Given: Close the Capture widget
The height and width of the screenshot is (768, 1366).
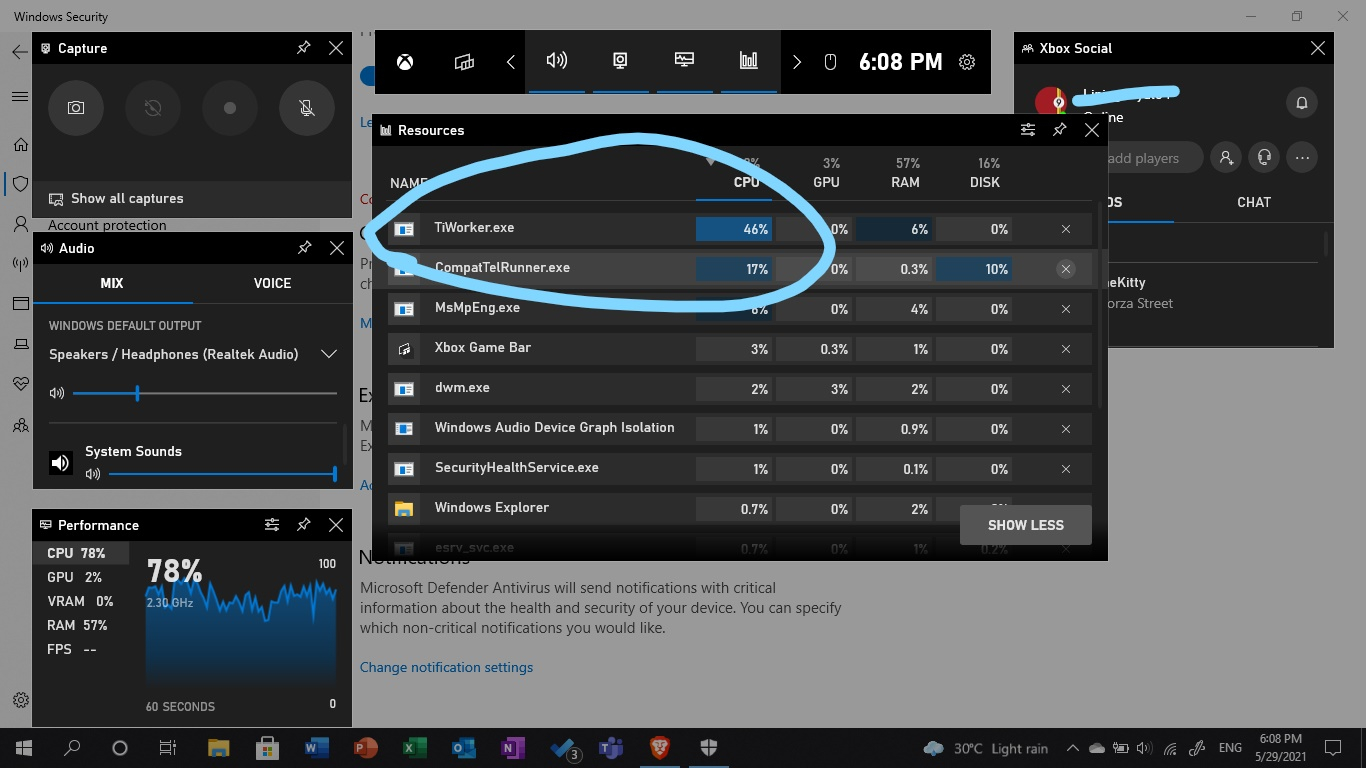Looking at the screenshot, I should (x=336, y=48).
